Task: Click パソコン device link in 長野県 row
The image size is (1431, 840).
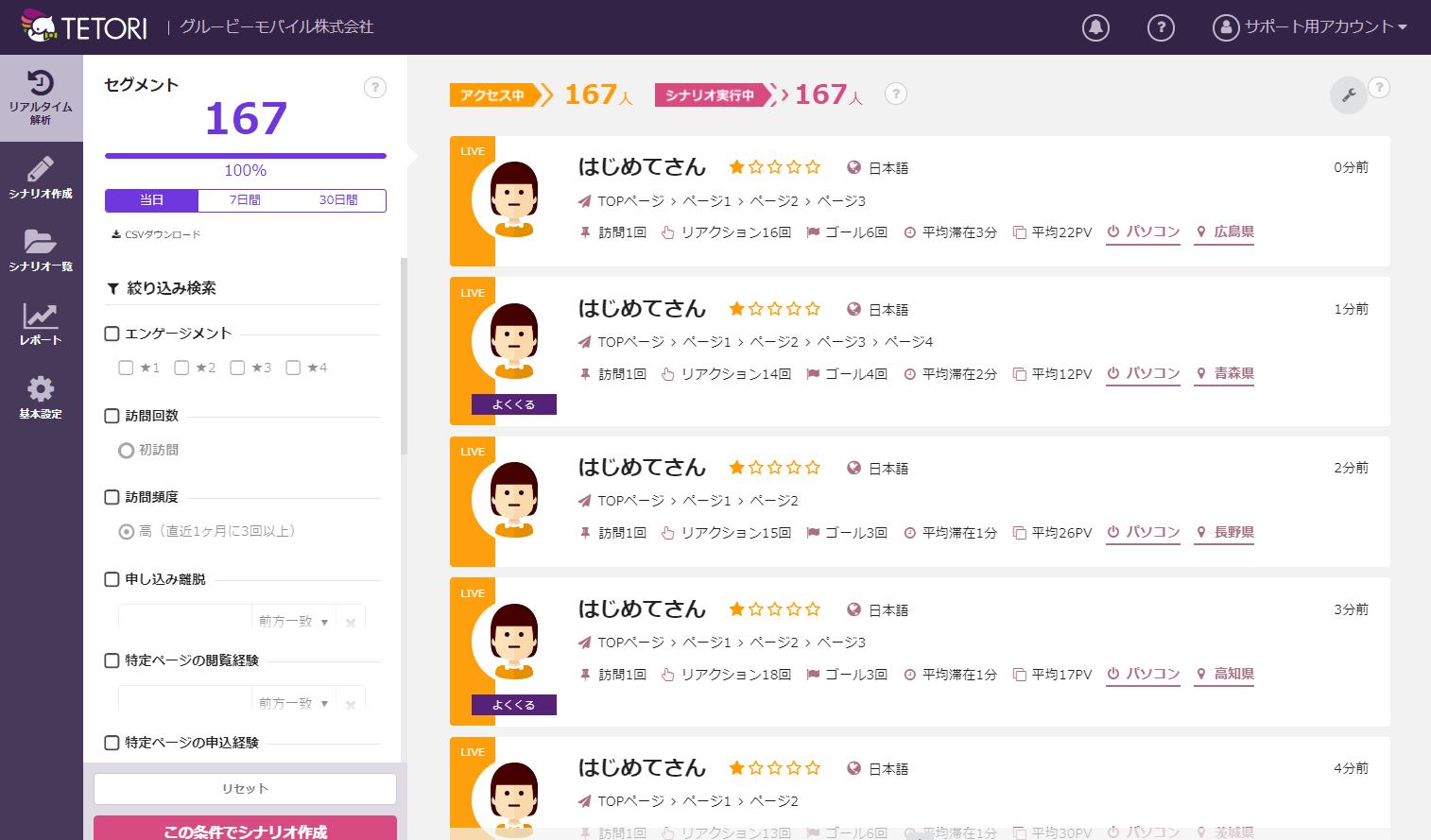Action: pyautogui.click(x=1144, y=532)
